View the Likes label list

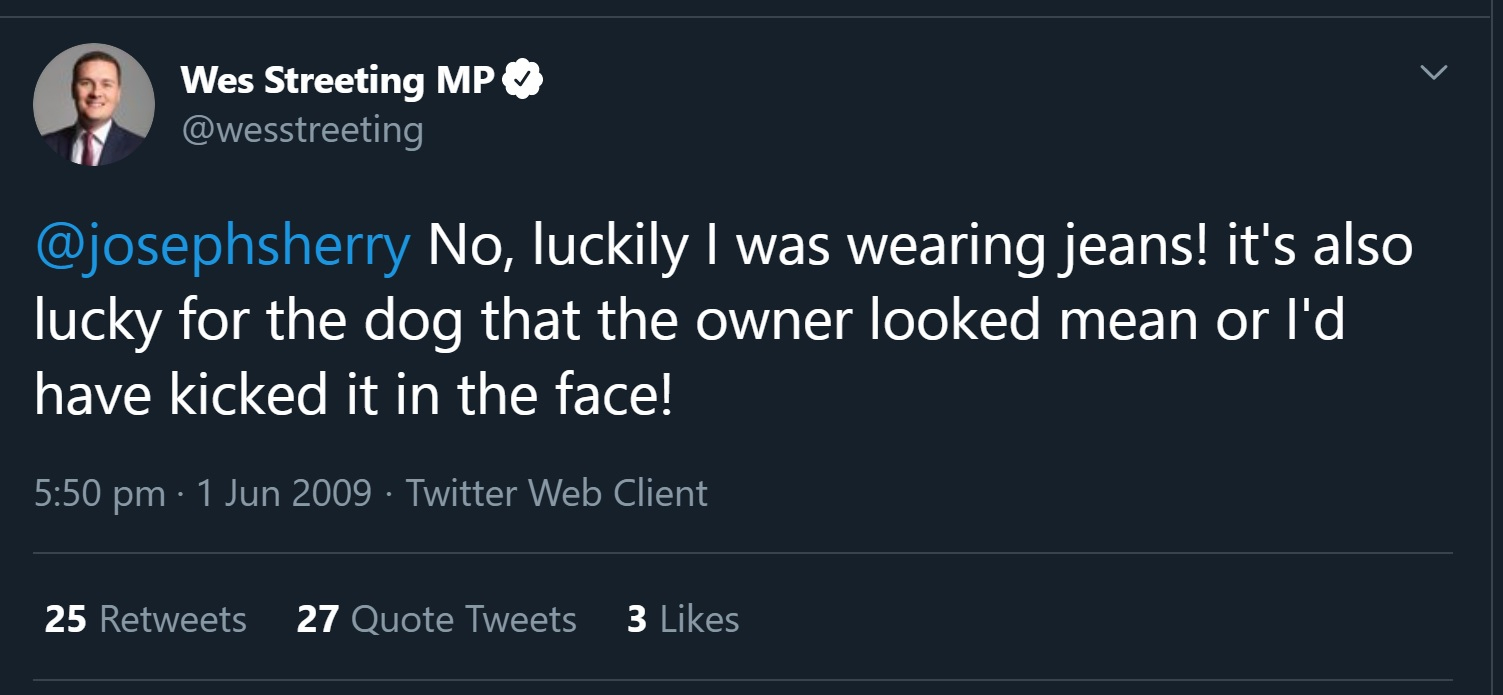[x=700, y=620]
